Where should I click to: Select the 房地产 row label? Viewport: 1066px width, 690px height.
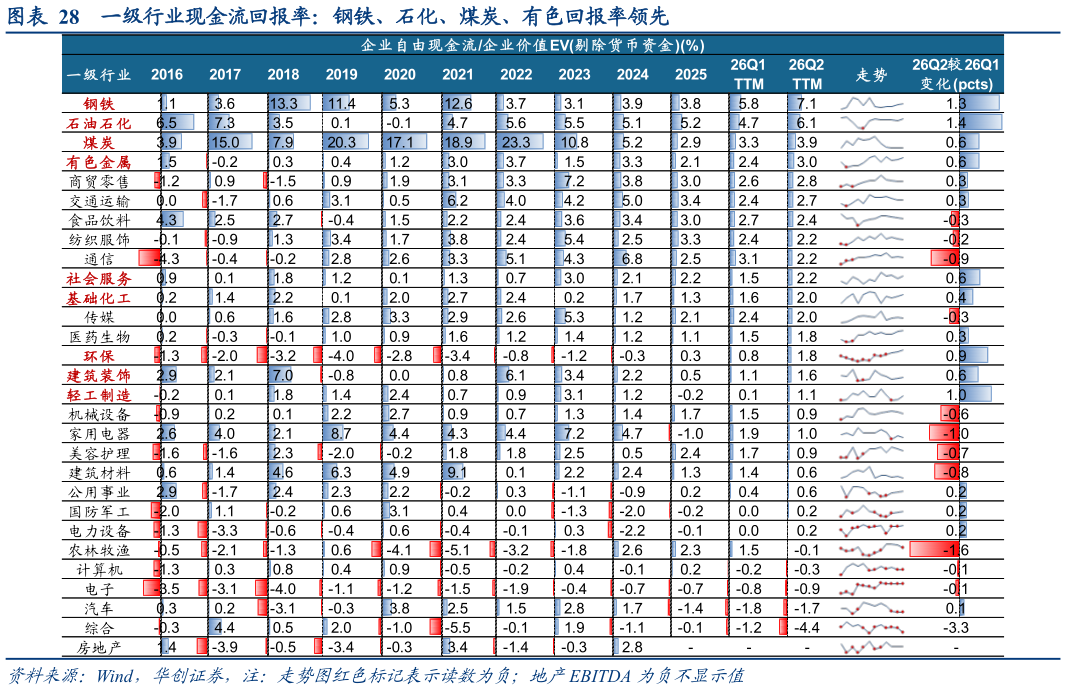click(x=99, y=648)
